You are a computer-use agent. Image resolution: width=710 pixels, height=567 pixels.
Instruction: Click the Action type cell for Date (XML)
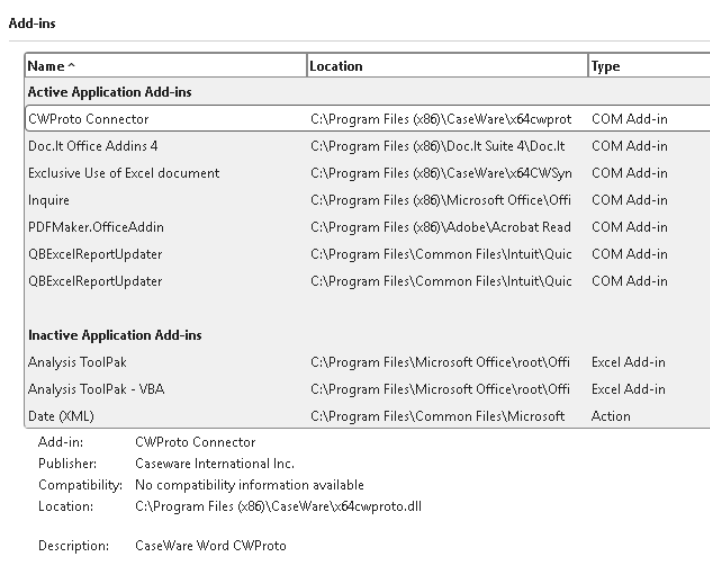(611, 416)
